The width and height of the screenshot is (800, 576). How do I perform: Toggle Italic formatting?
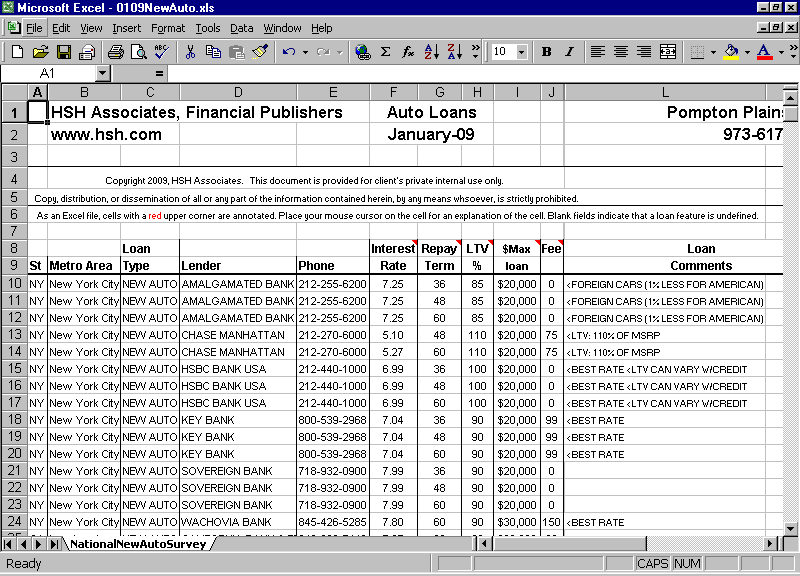click(x=569, y=52)
